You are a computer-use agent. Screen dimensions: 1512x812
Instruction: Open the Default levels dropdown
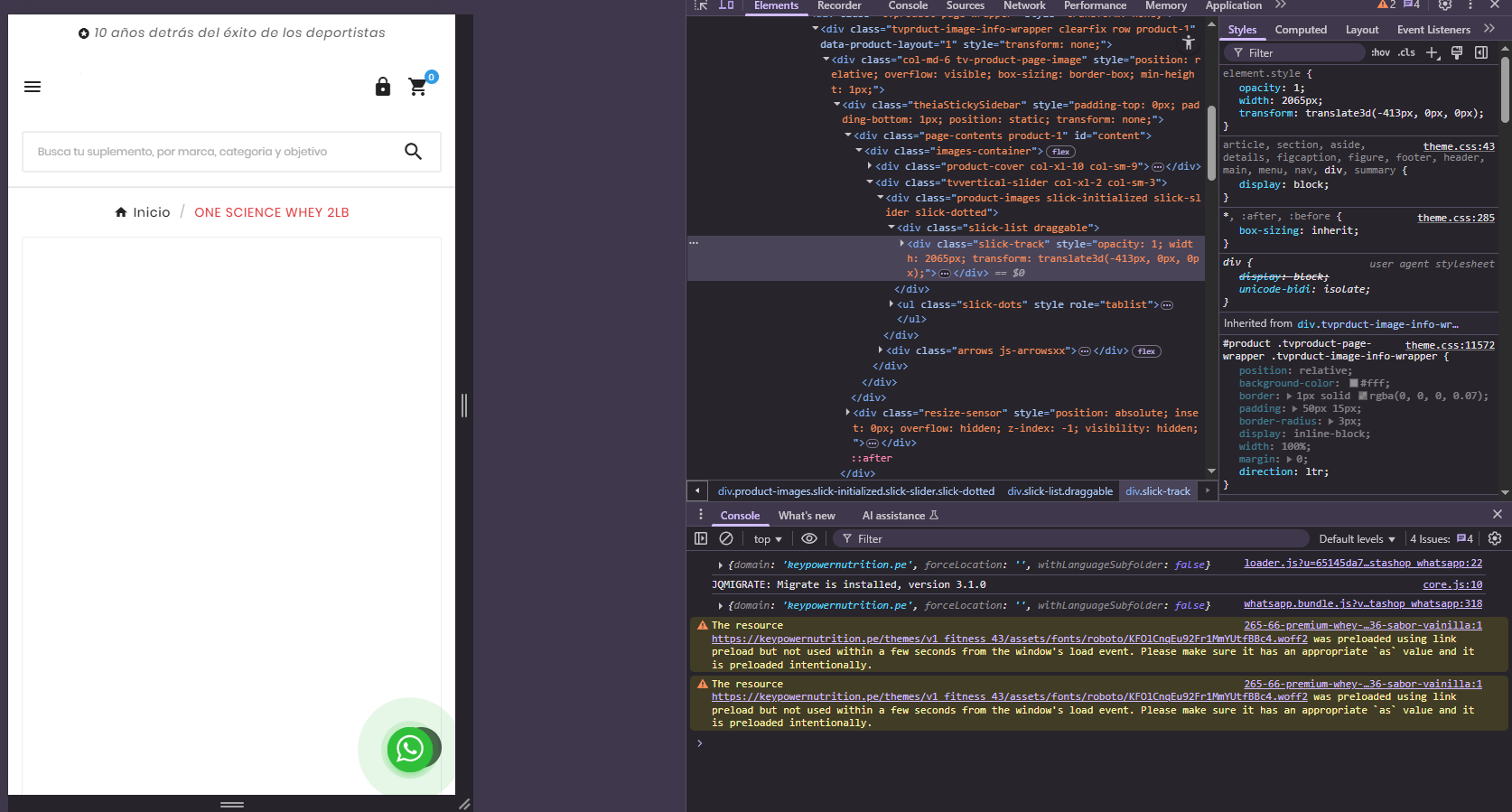click(x=1357, y=539)
